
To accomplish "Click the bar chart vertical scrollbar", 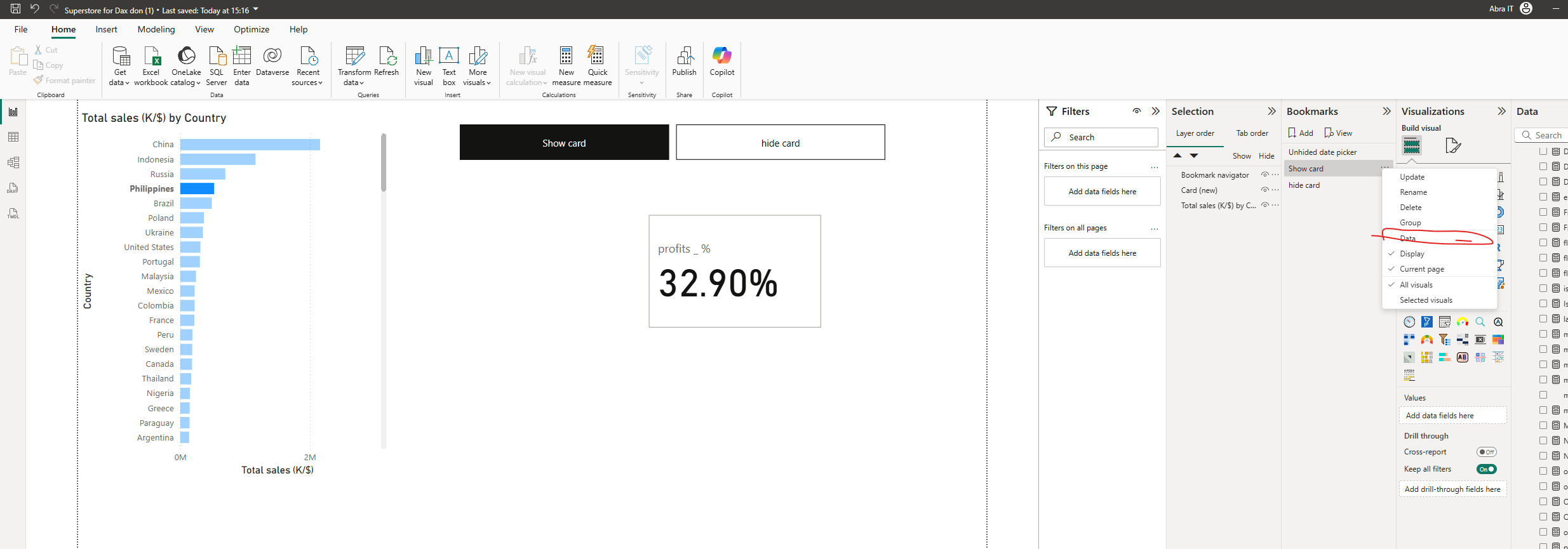I will 384,162.
